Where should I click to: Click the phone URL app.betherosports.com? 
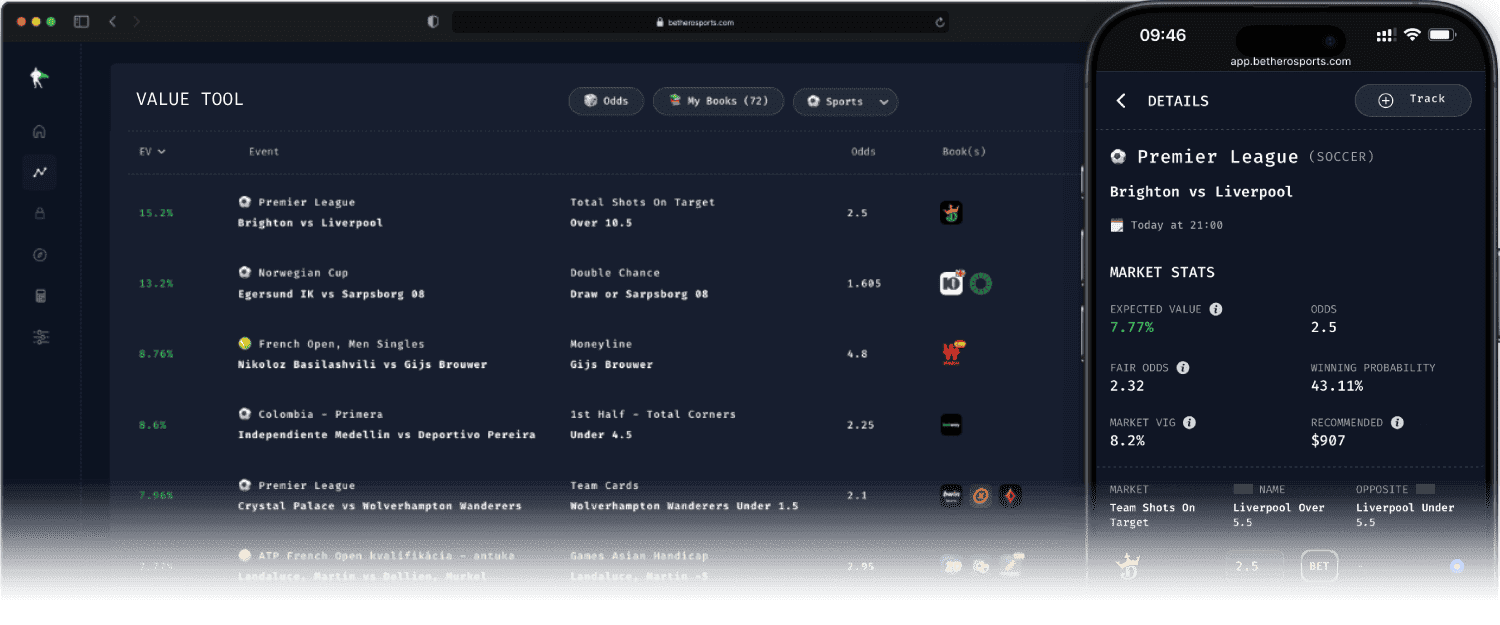(x=1290, y=61)
